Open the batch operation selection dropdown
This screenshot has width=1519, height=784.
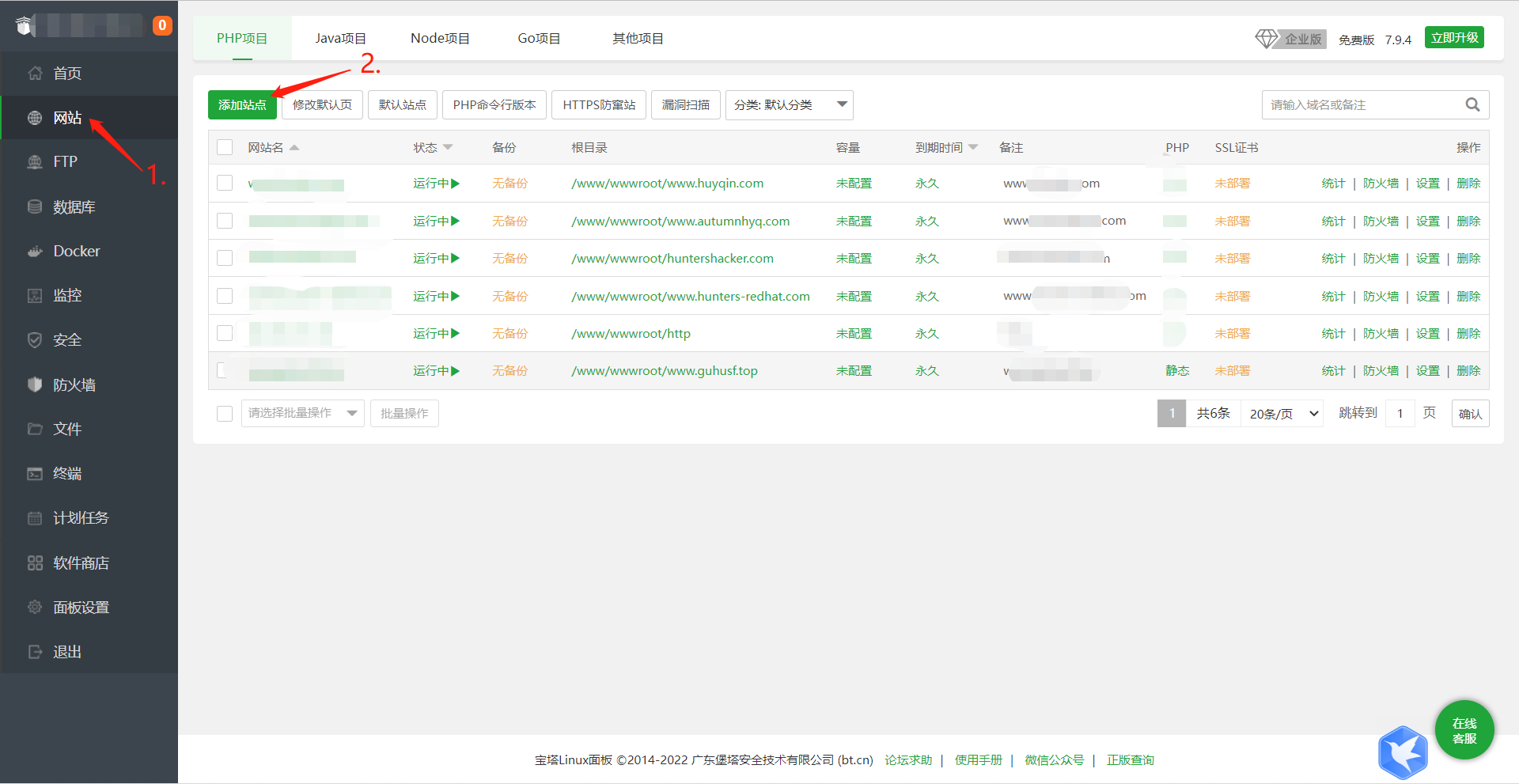pos(302,414)
